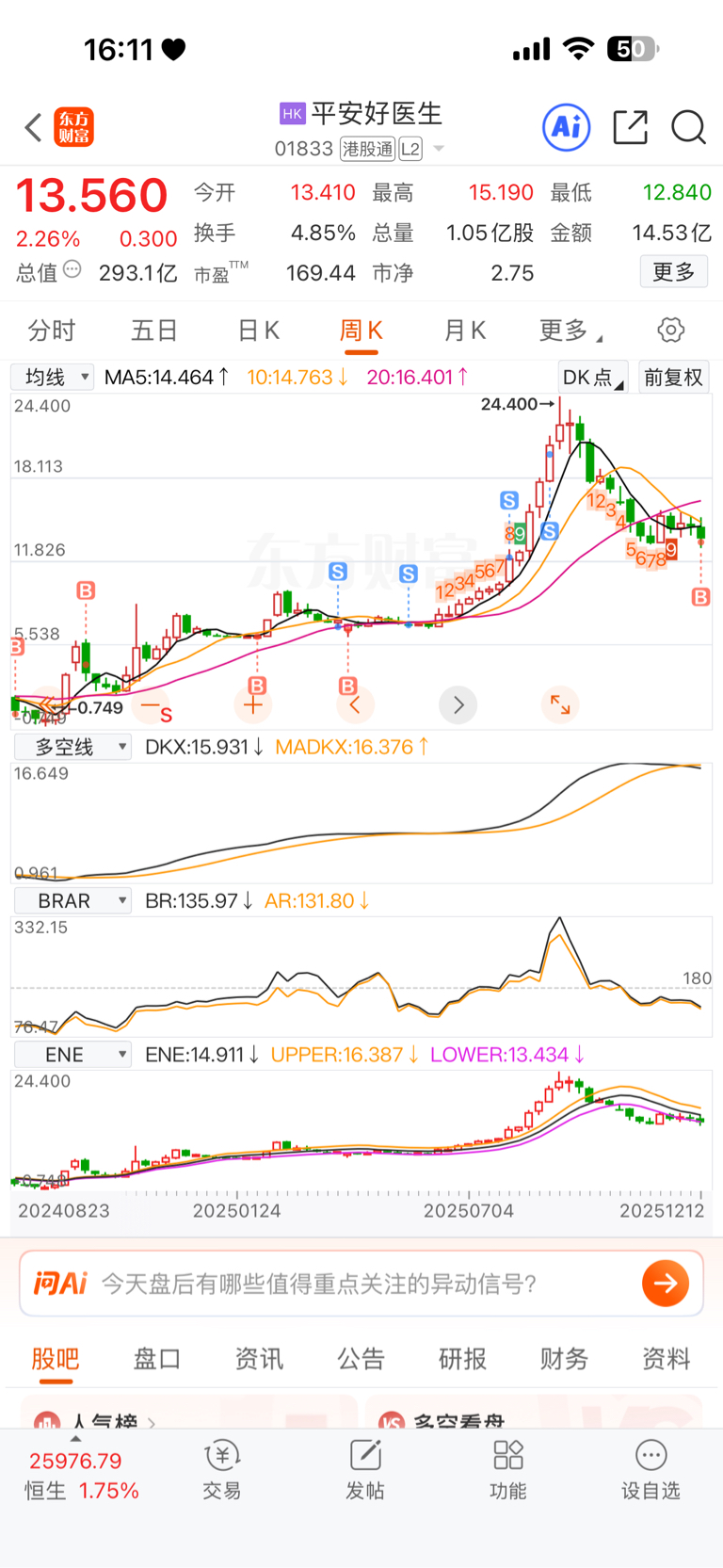Expand 人气榜 chevron
Screen dimensions: 723x1568
coord(152,1422)
